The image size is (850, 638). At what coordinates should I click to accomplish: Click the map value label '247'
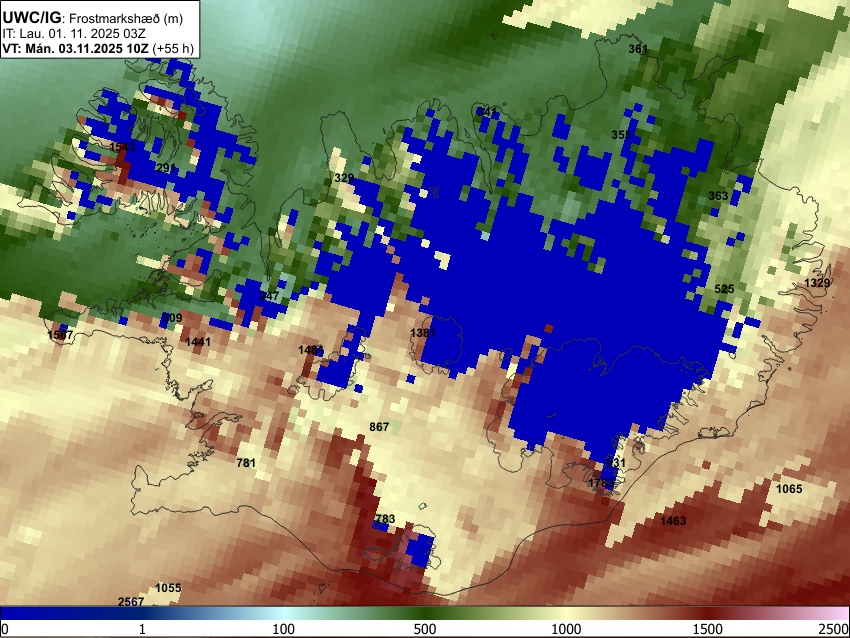[x=269, y=296]
